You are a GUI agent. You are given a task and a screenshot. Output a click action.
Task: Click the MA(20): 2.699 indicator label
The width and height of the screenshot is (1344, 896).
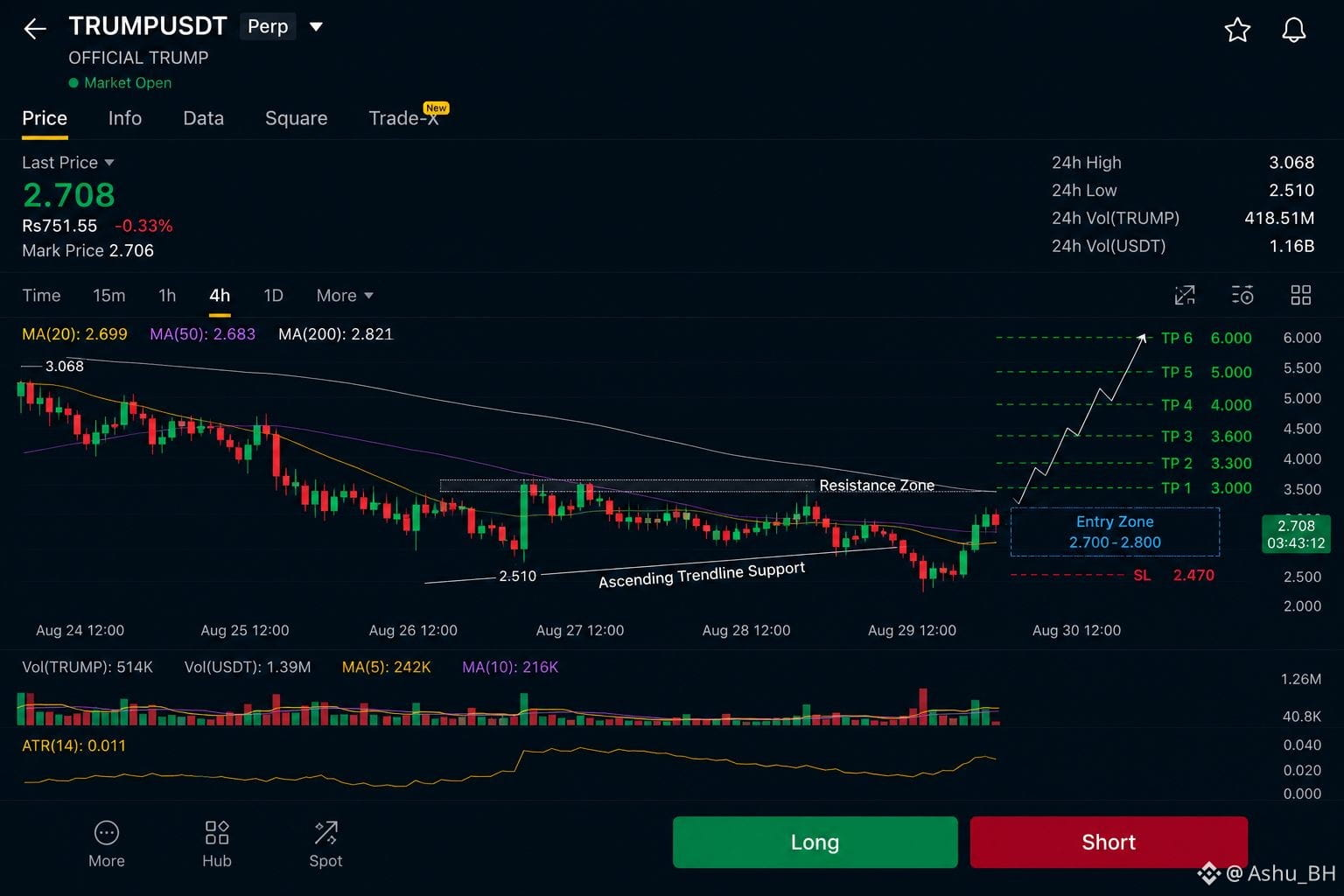click(74, 334)
